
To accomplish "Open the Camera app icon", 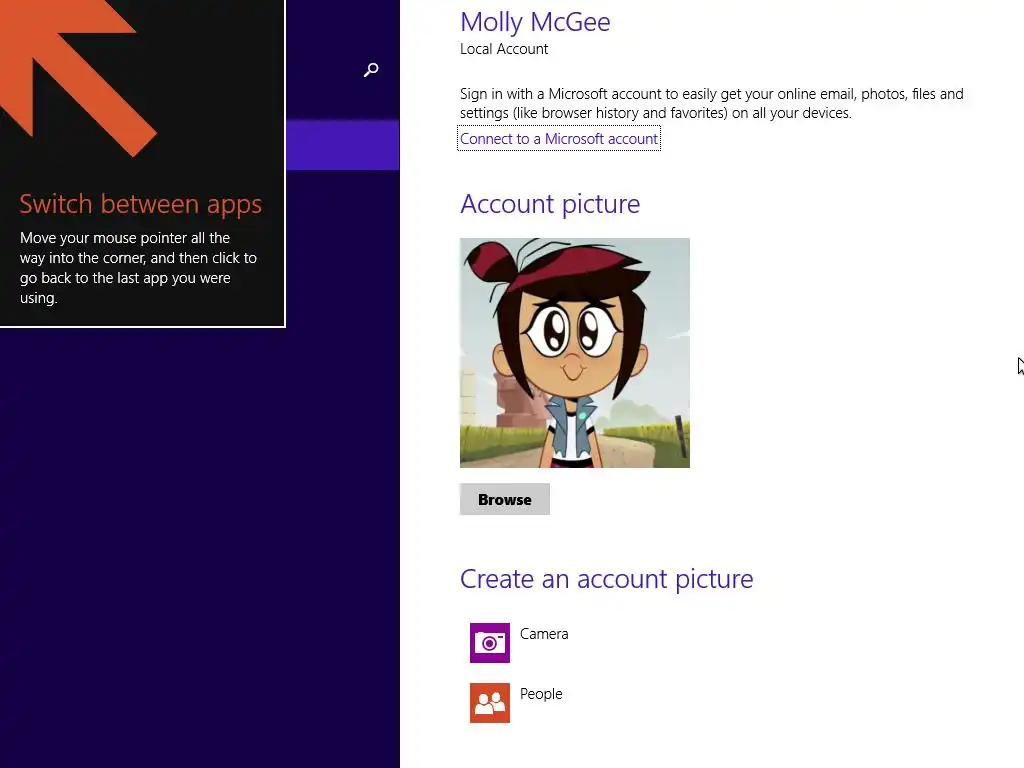I will tap(490, 643).
